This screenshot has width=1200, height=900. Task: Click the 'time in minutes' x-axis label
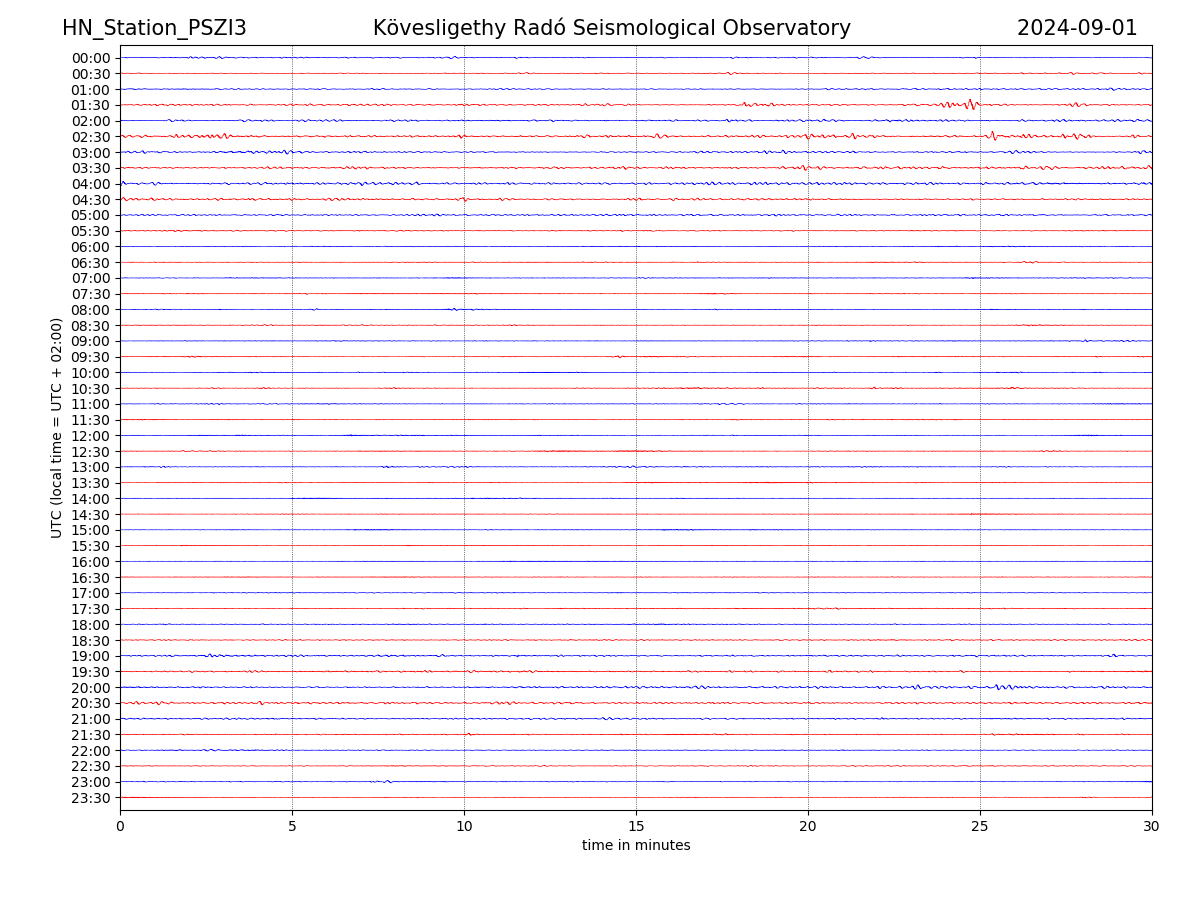pyautogui.click(x=636, y=846)
